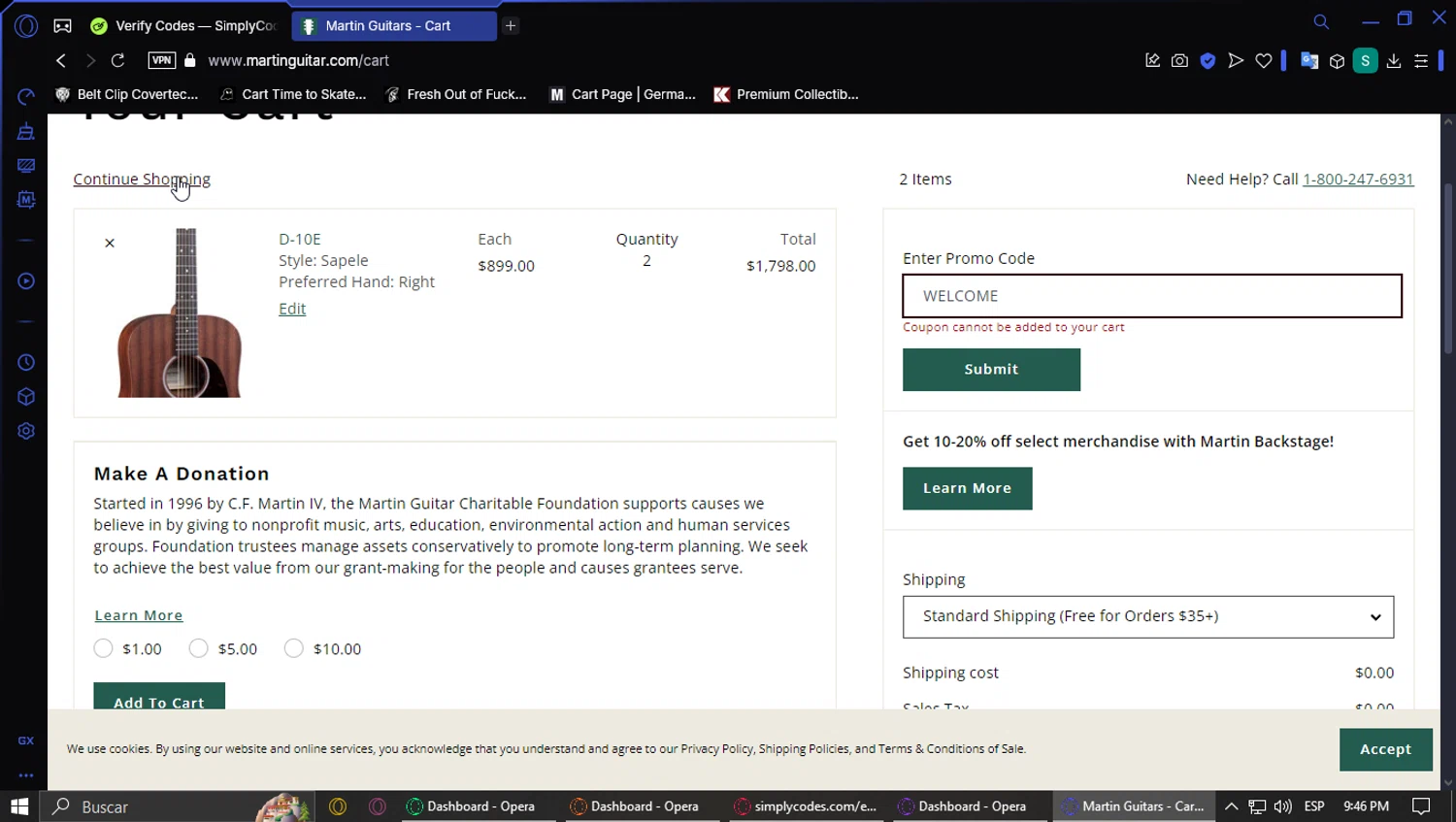The height and width of the screenshot is (822, 1456).
Task: Open Premium Collectib bookmark
Action: (786, 94)
